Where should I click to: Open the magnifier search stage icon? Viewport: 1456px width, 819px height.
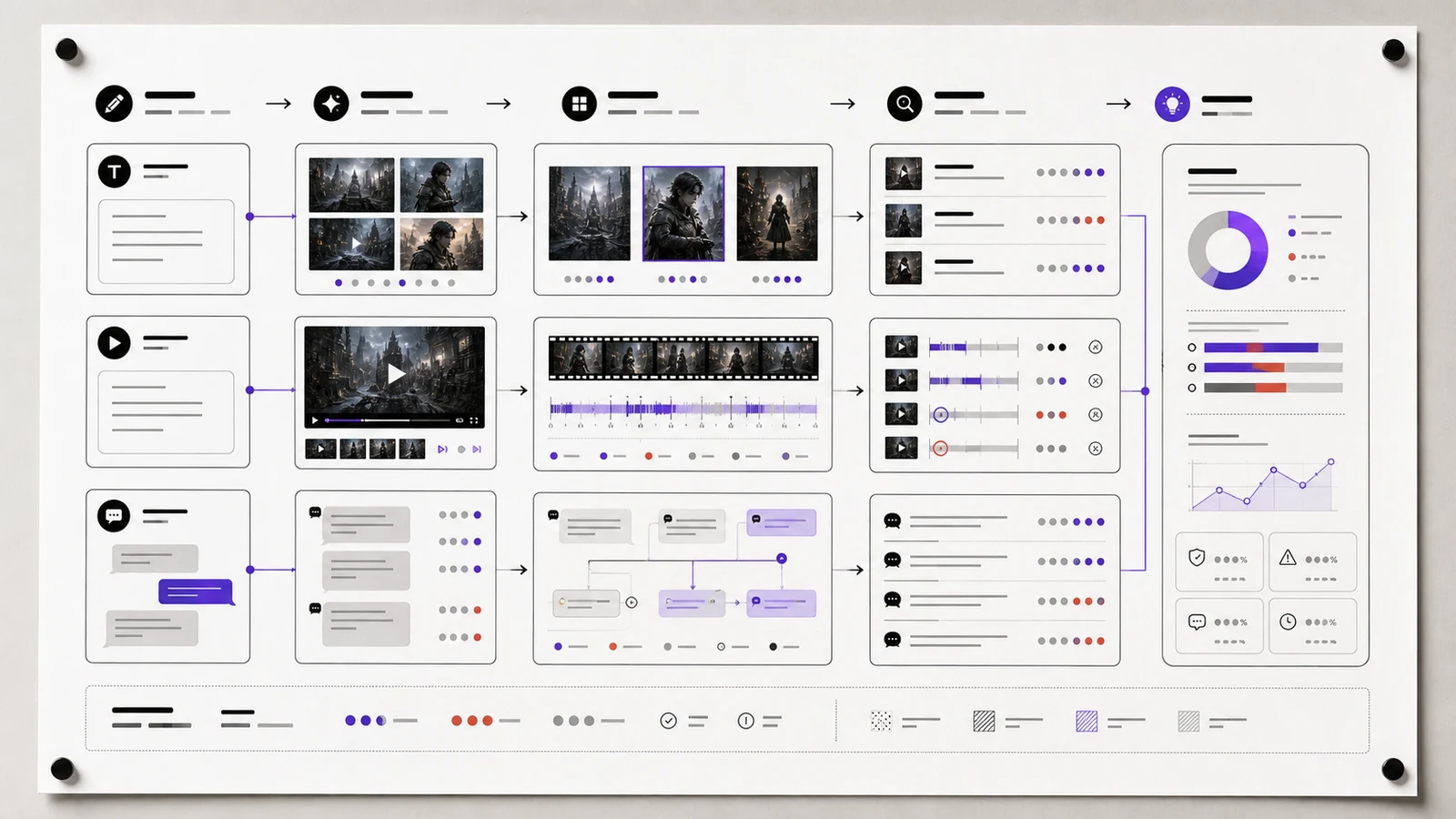tap(905, 104)
